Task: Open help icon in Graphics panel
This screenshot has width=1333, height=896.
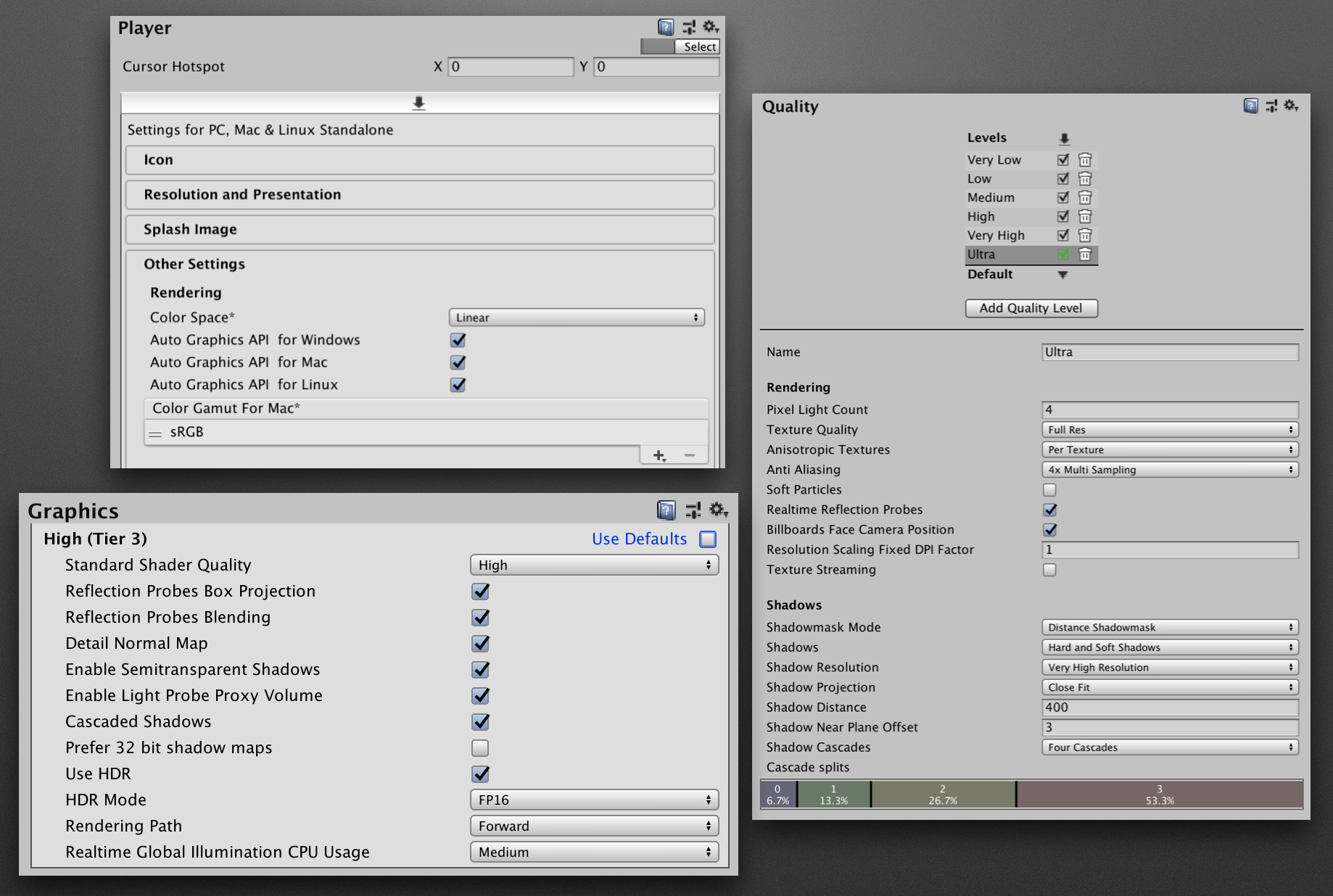Action: click(x=666, y=510)
